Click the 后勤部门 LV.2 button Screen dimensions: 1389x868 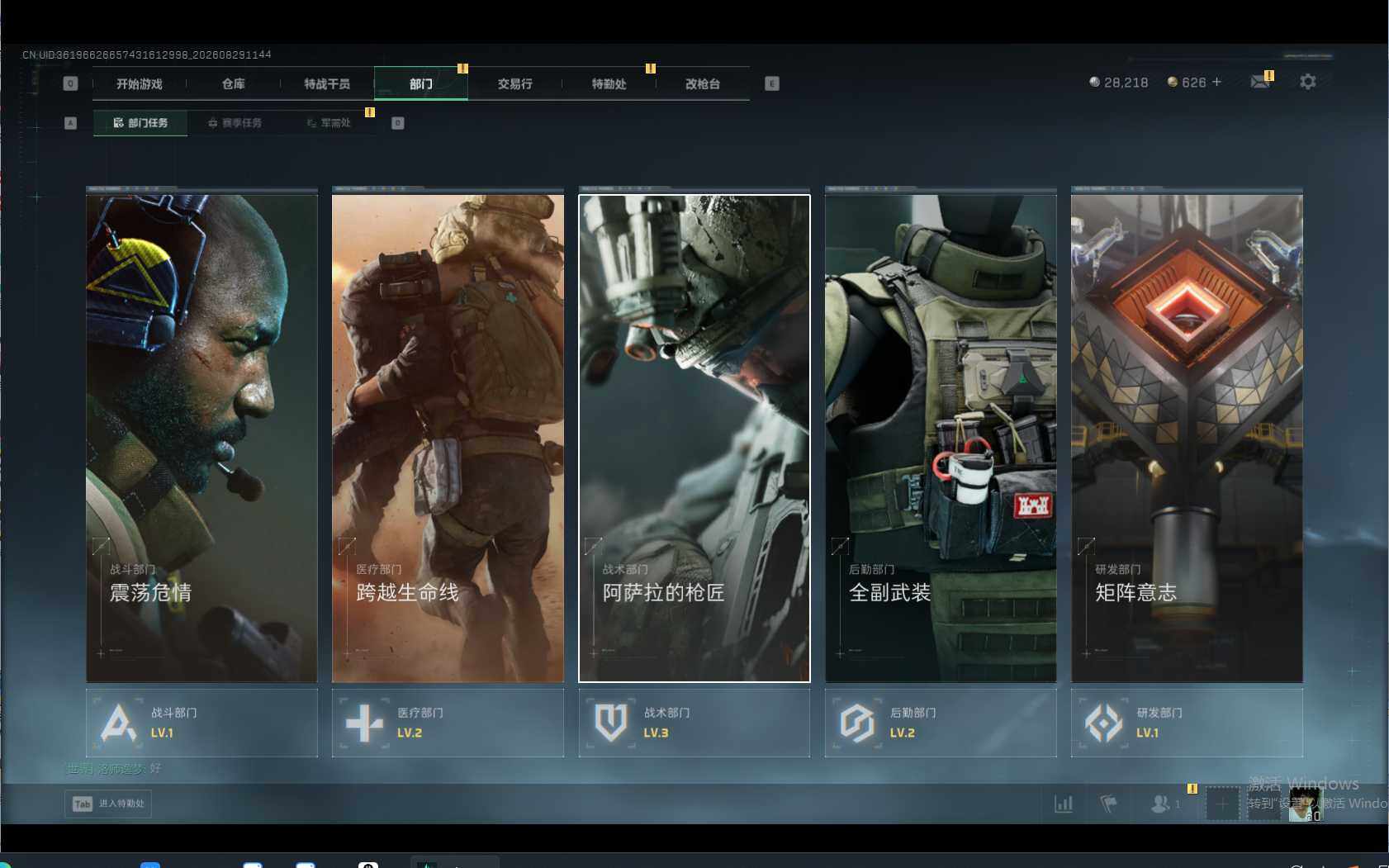point(941,723)
